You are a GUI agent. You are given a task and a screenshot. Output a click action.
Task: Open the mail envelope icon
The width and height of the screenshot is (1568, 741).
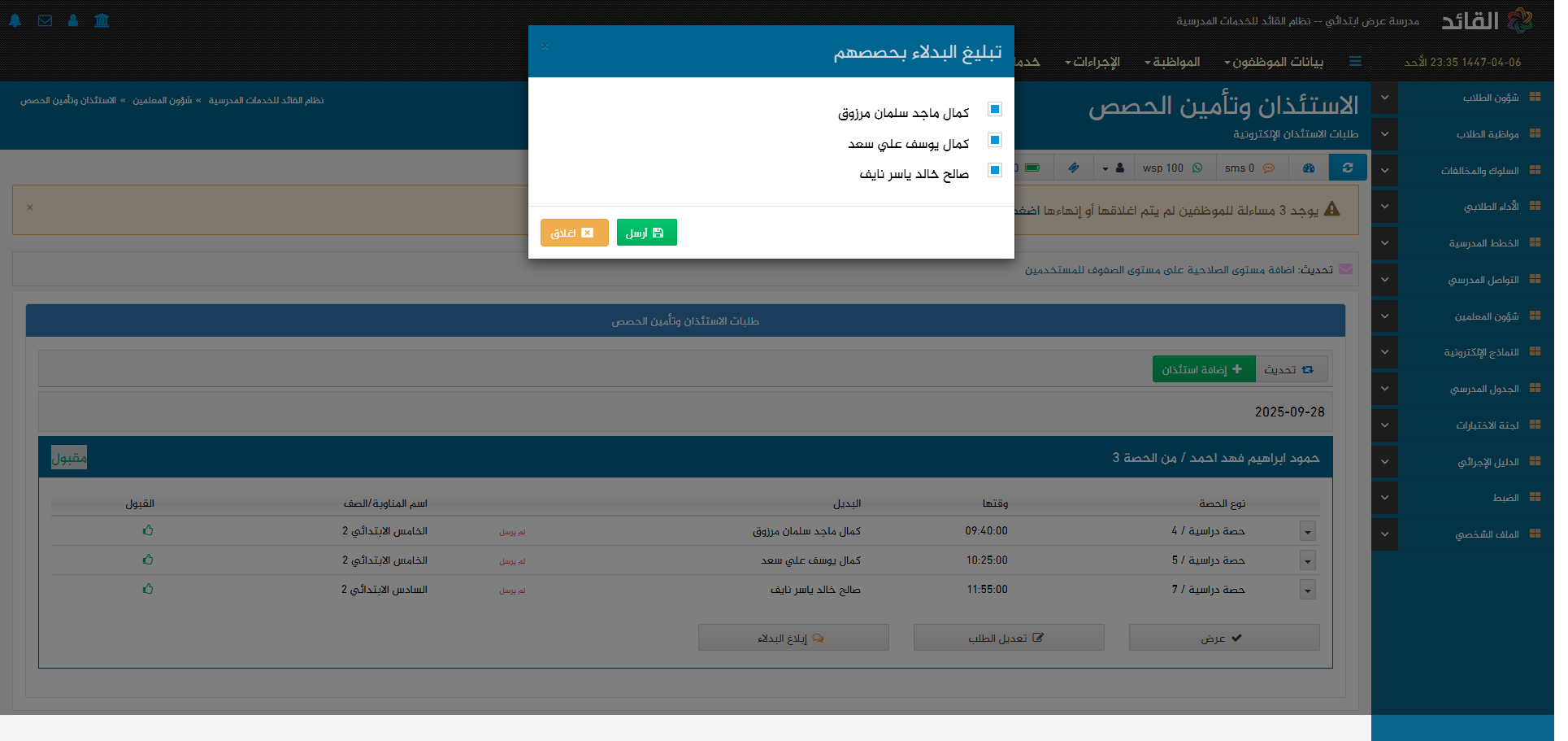pos(45,20)
